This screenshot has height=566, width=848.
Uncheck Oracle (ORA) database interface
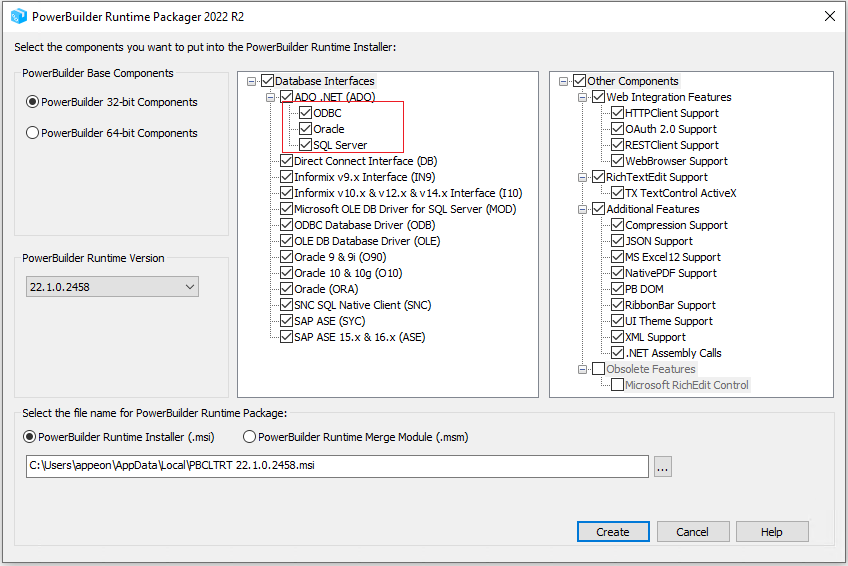tap(286, 289)
